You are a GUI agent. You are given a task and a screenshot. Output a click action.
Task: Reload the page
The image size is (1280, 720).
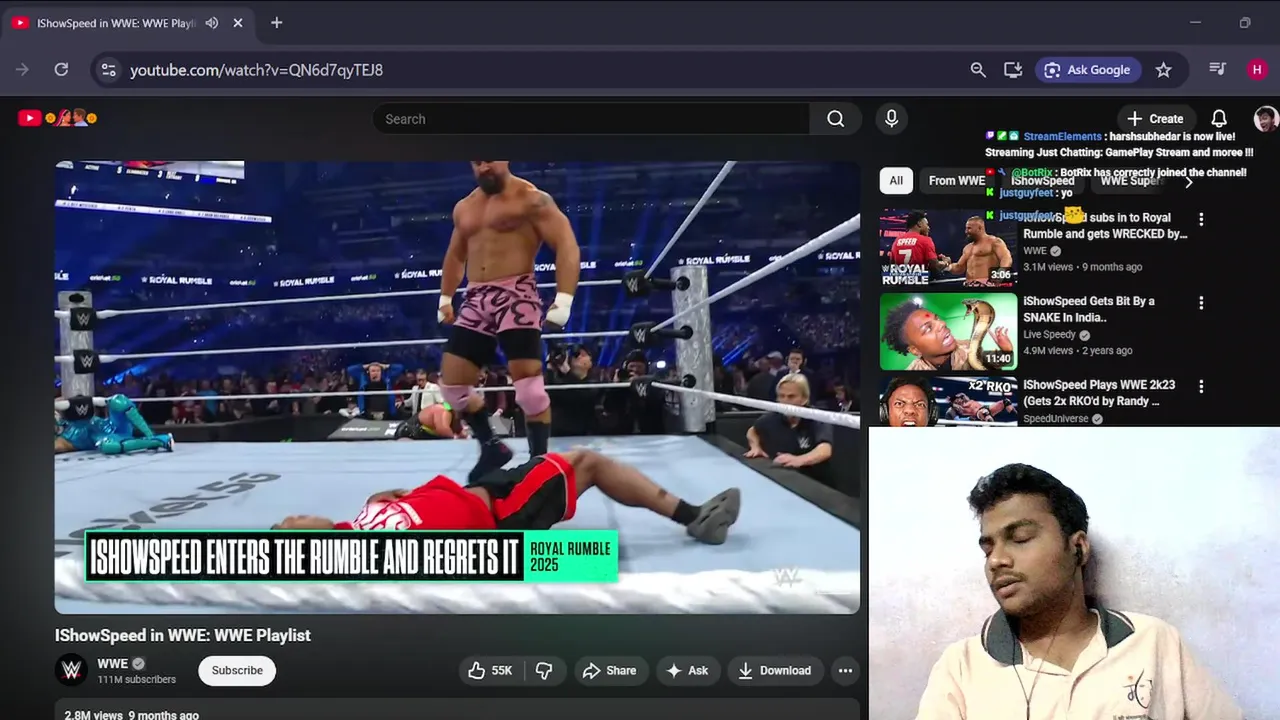coord(61,69)
